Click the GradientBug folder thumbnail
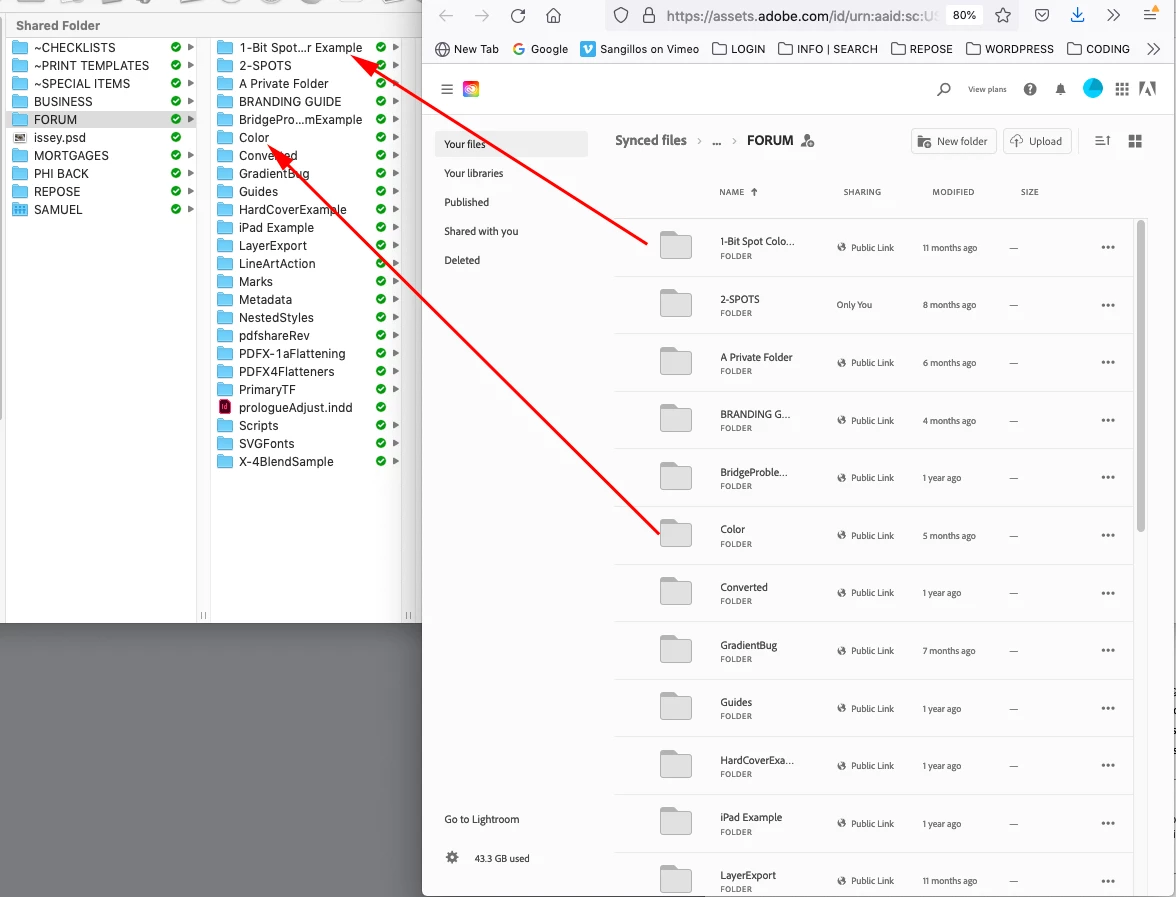Viewport: 1176px width, 897px height. tap(676, 649)
